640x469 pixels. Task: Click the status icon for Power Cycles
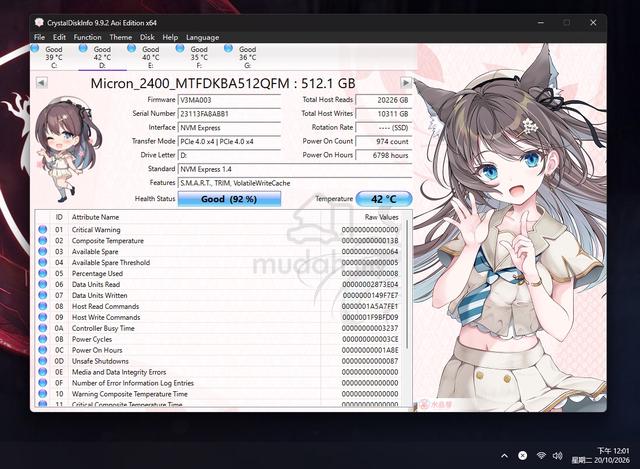click(x=42, y=339)
